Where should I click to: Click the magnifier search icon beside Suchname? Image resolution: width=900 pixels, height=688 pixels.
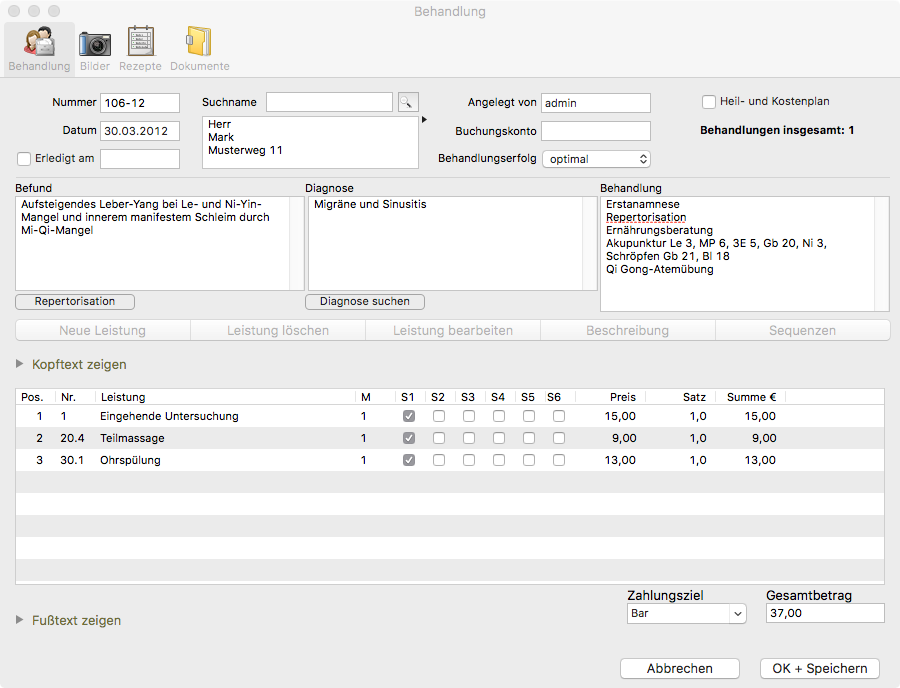(408, 102)
